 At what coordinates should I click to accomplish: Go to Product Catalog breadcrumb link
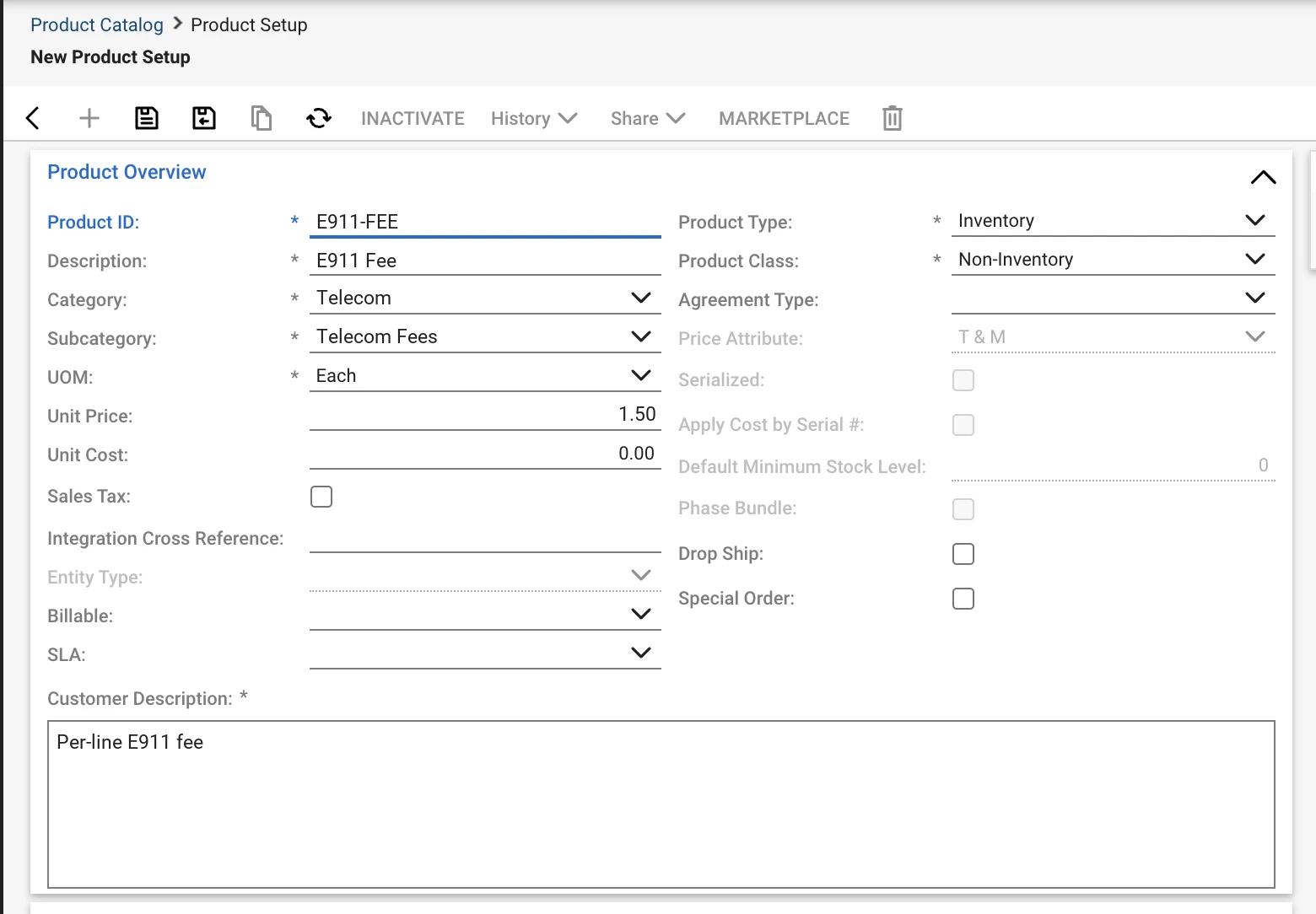click(97, 25)
